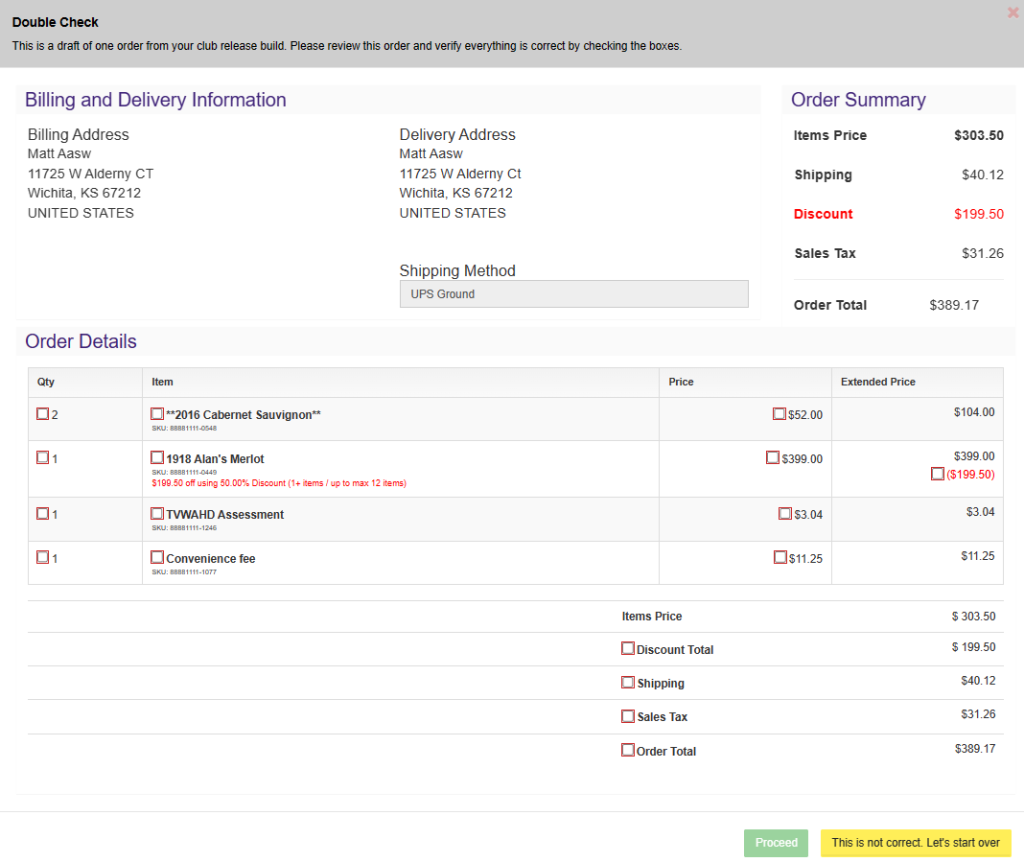Viewport: 1024px width, 862px height.
Task: Open the UPS Ground shipping method field
Action: point(573,294)
